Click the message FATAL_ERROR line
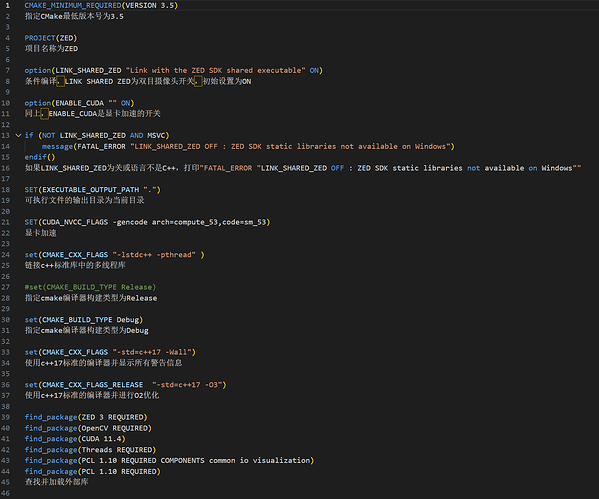 [248, 146]
